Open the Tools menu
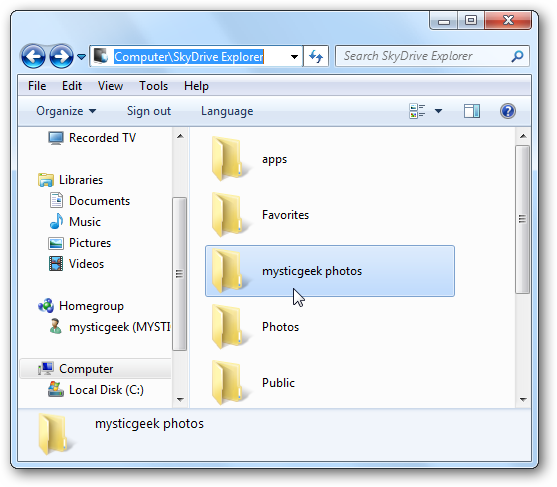This screenshot has width=557, height=487. 153,86
